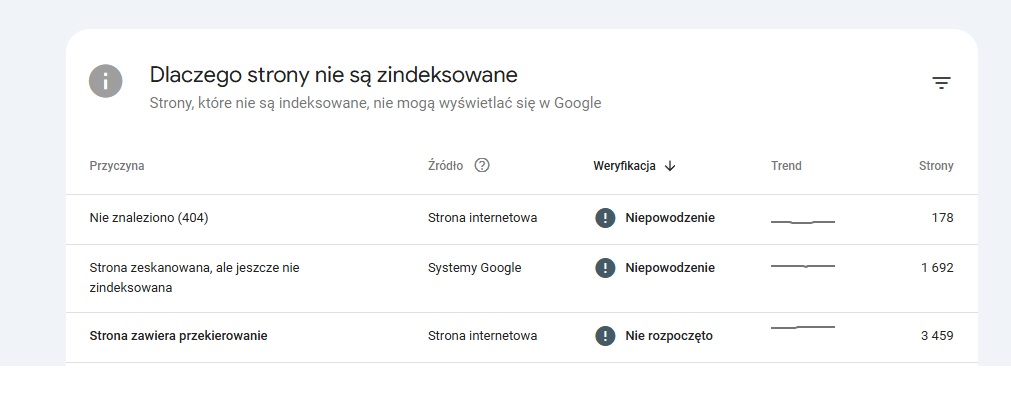This screenshot has width=1011, height=399.
Task: Click 'Strona internetowa' in the 404 row
Action: (482, 218)
